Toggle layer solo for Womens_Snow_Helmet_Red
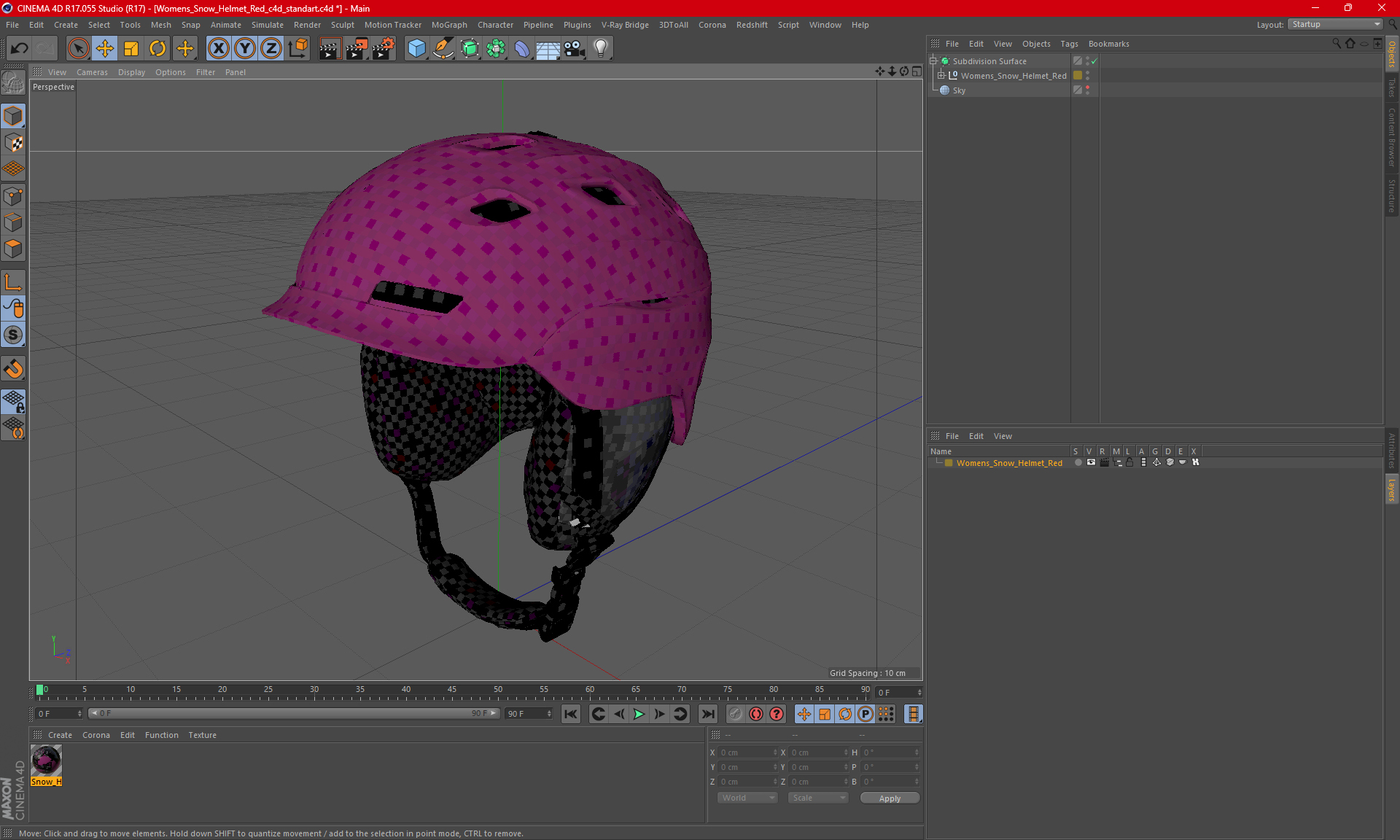This screenshot has width=1400, height=840. [x=1078, y=462]
